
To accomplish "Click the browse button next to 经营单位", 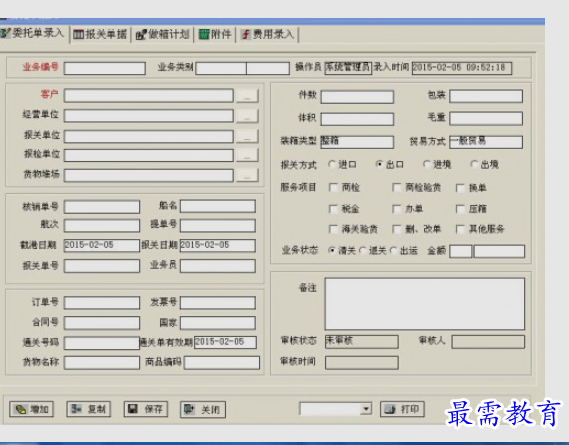I will click(247, 116).
